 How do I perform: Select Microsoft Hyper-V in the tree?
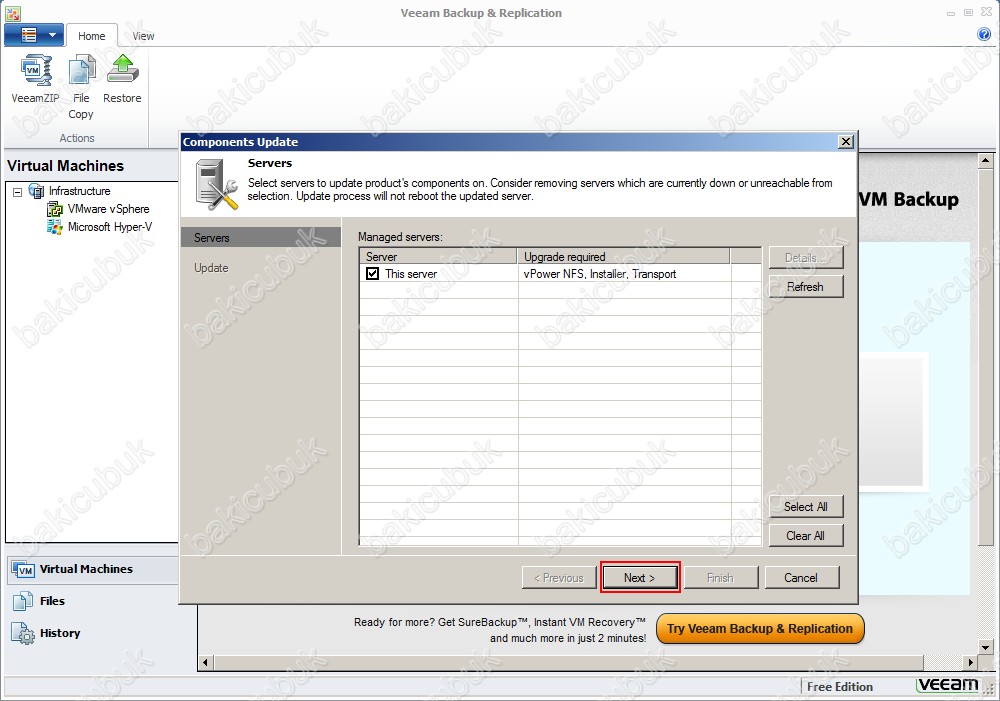pyautogui.click(x=110, y=226)
